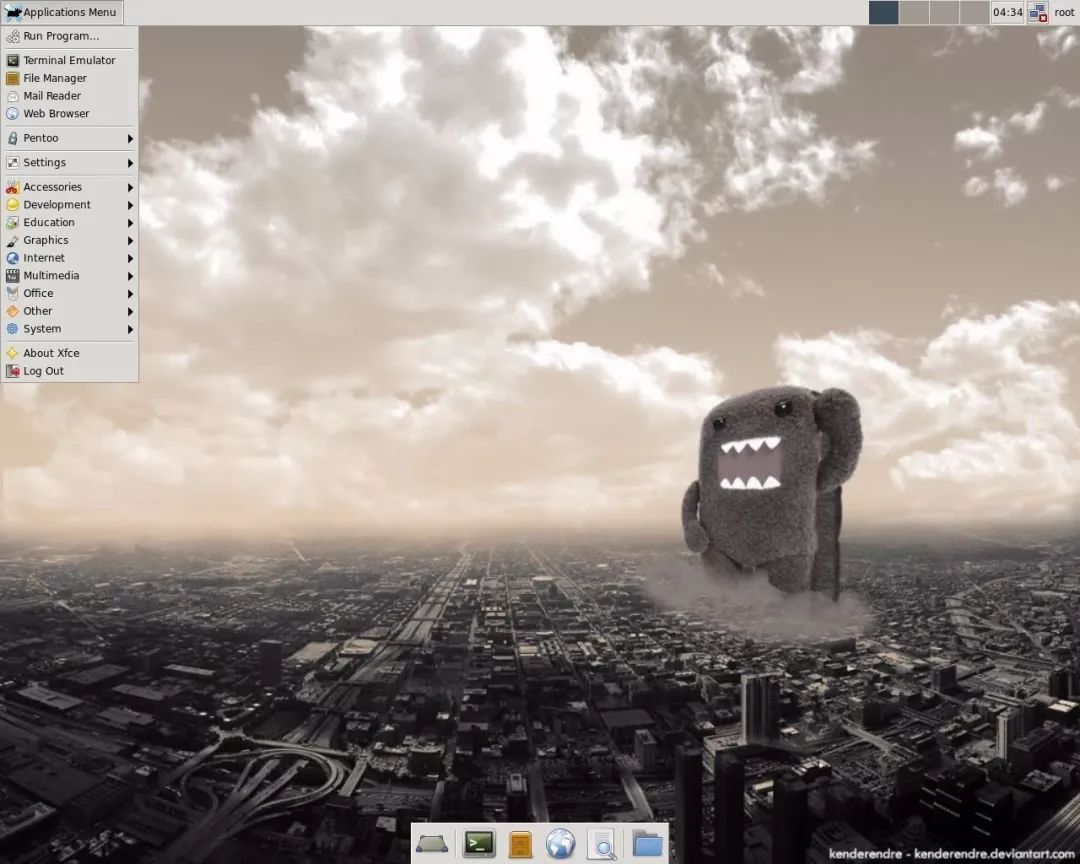Click the globe browser icon in the dock
Viewport: 1080px width, 864px height.
point(560,844)
